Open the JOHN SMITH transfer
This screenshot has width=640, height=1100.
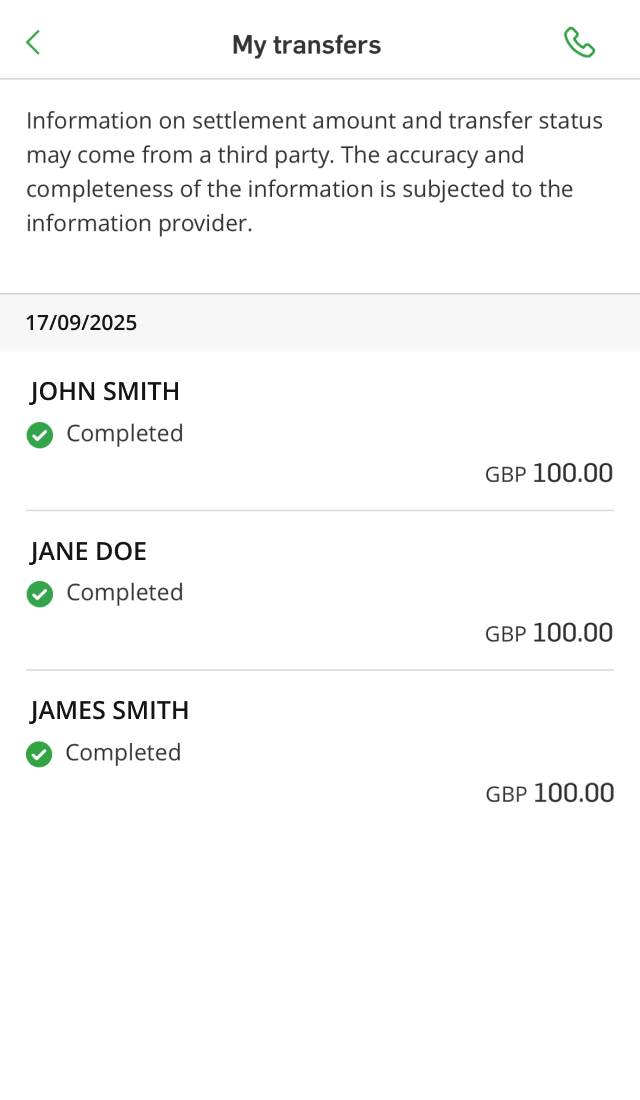[105, 391]
